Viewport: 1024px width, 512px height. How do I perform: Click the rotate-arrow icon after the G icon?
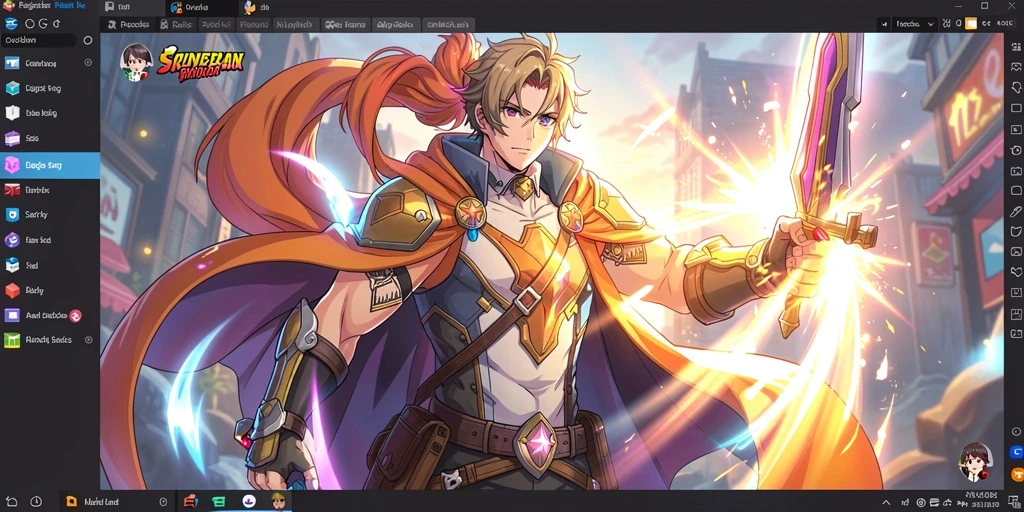point(56,24)
